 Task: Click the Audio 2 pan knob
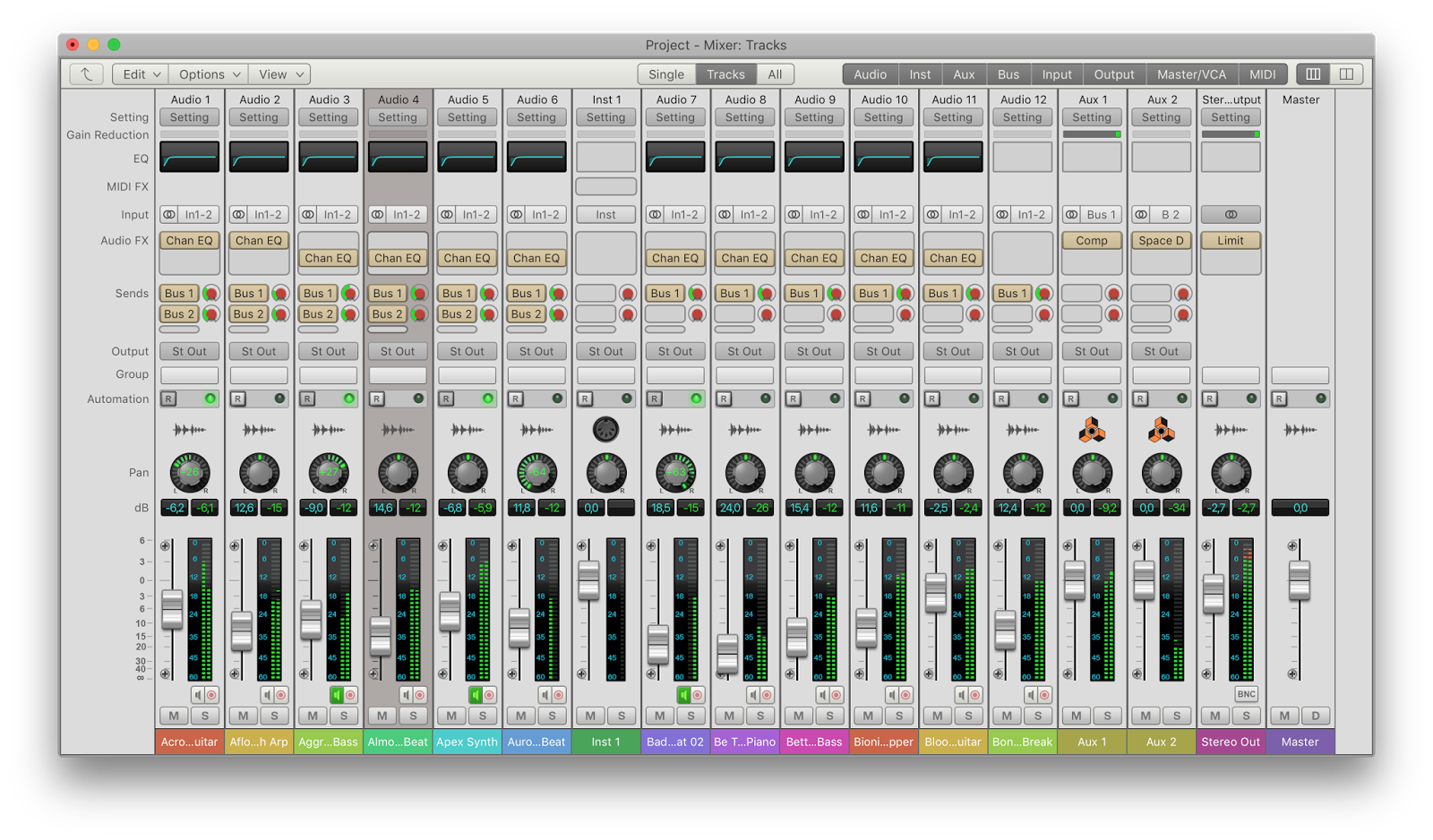tap(259, 472)
